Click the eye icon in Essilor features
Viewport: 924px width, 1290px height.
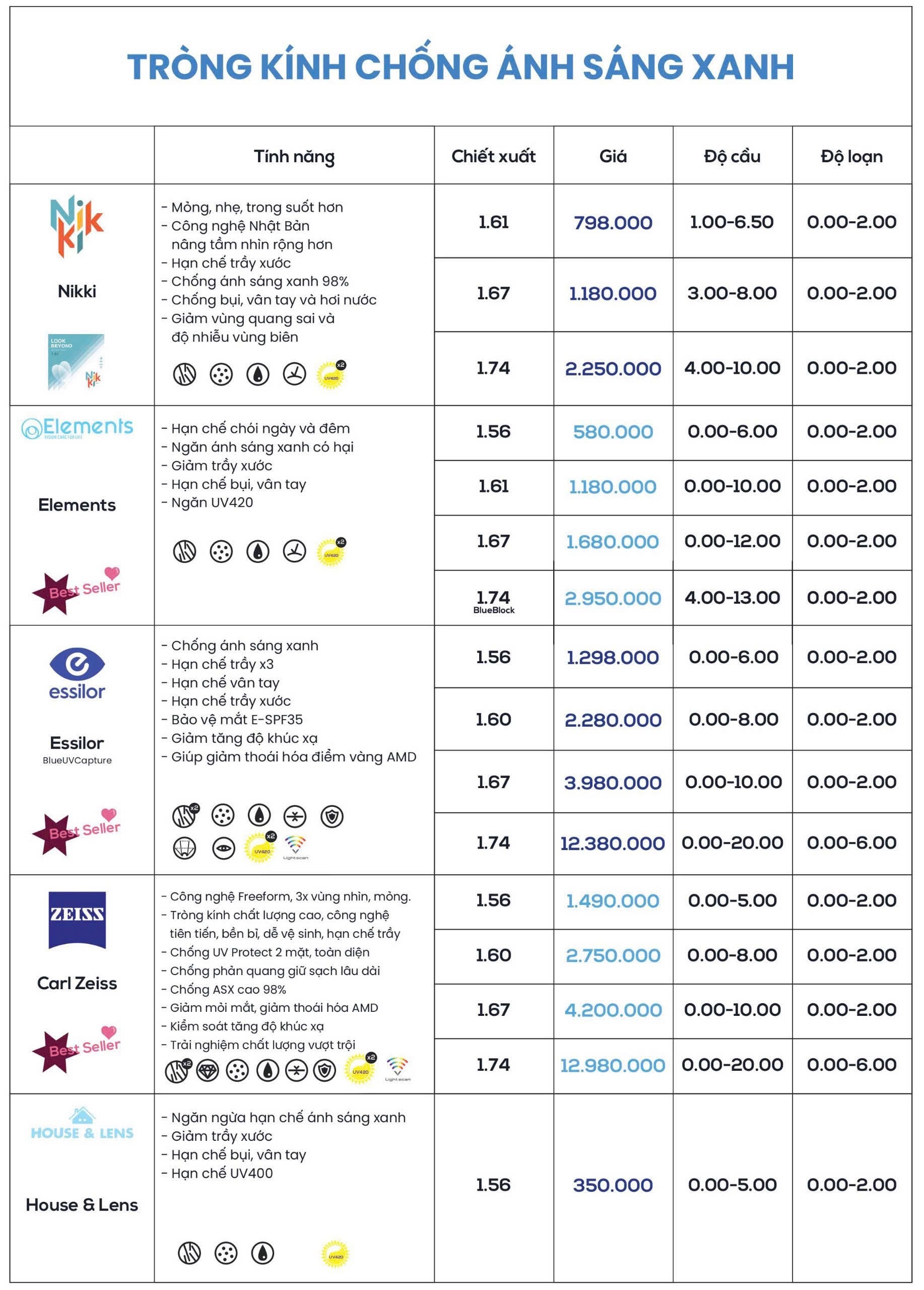[x=224, y=849]
